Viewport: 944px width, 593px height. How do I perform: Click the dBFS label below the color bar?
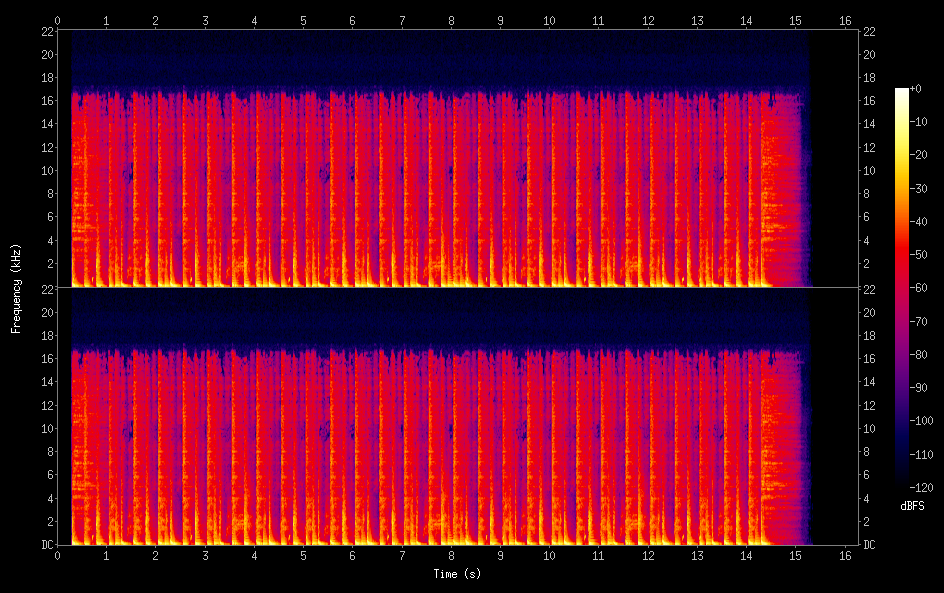[x=912, y=507]
